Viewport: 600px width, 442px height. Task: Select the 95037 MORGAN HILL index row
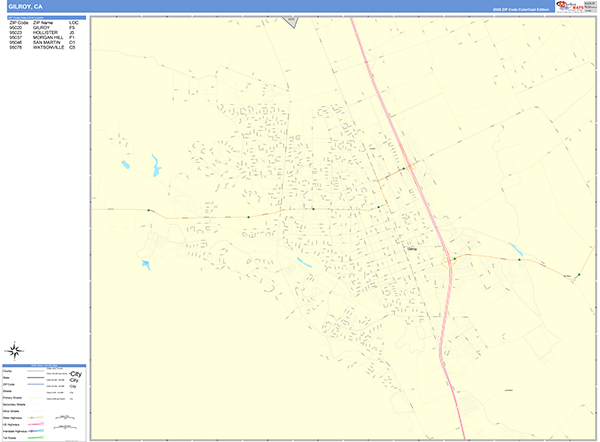(42, 38)
